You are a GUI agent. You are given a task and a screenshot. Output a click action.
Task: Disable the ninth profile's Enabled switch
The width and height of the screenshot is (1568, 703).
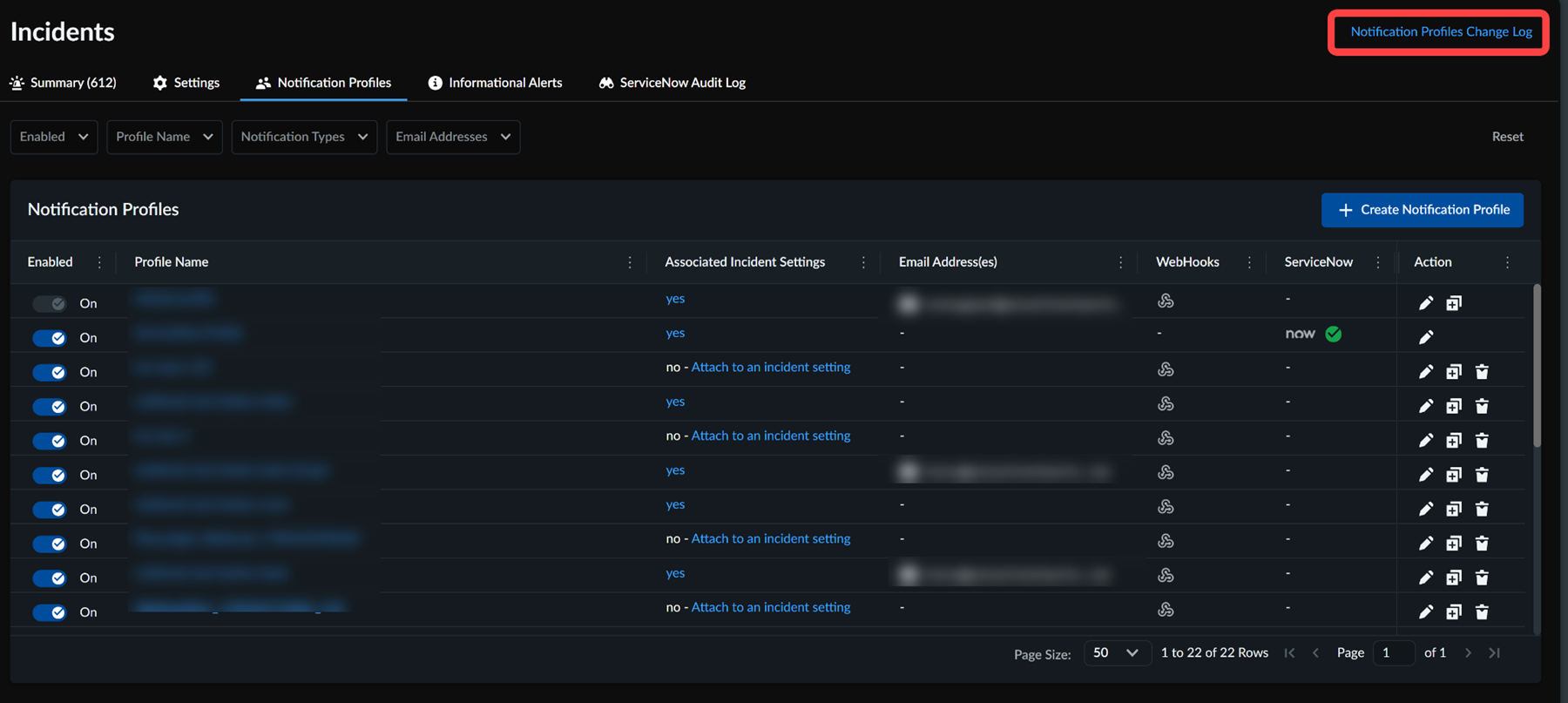[x=50, y=578]
